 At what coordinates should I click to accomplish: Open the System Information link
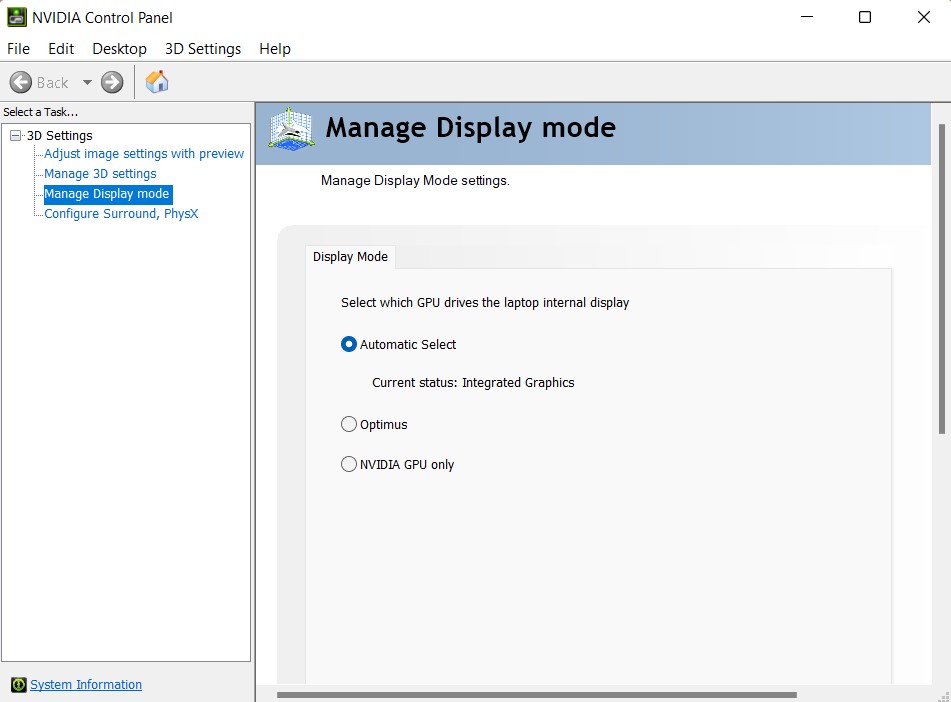click(x=86, y=684)
